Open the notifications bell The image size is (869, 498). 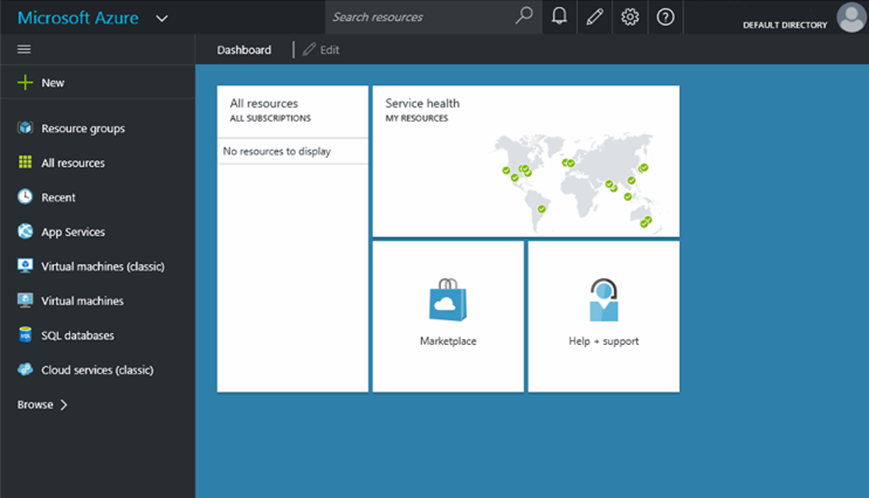pyautogui.click(x=559, y=17)
